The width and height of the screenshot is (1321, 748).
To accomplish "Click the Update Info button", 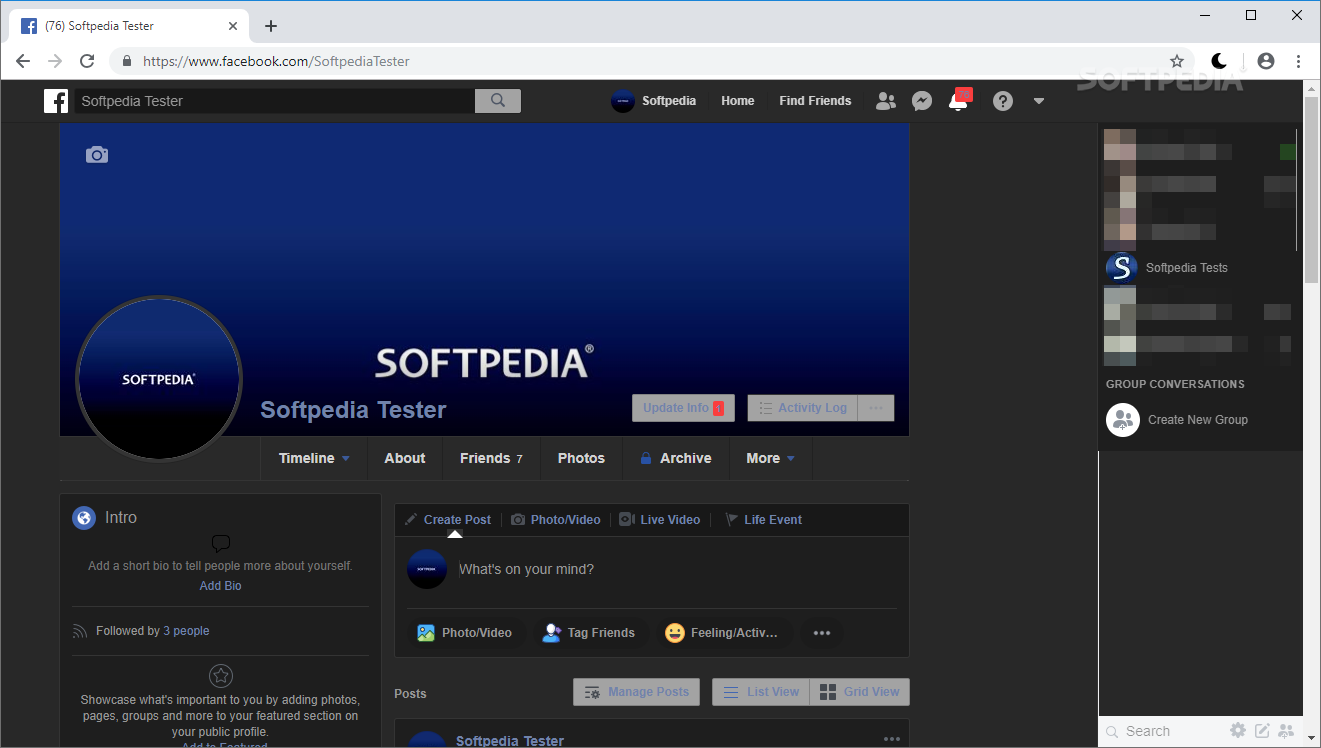I will coord(683,408).
